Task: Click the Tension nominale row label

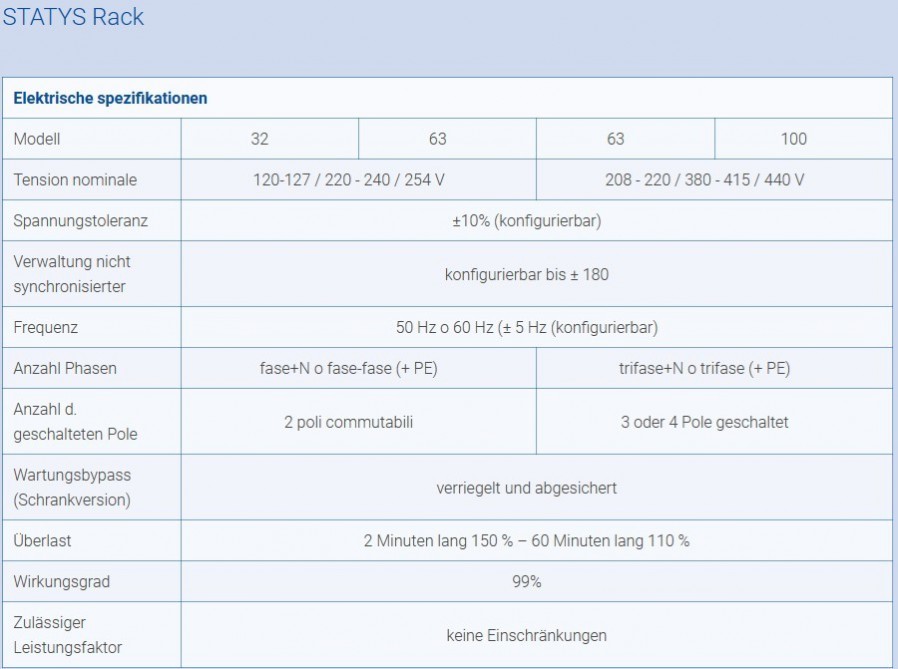Action: (75, 180)
